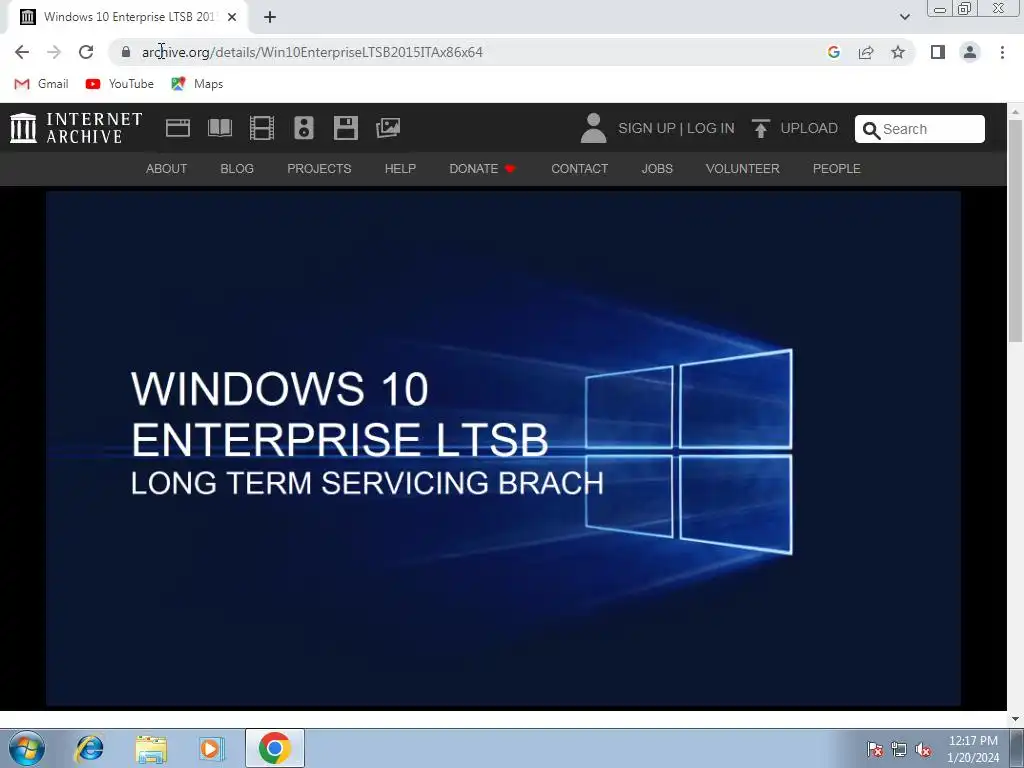Open Gmail bookmark
The width and height of the screenshot is (1024, 768).
click(41, 84)
